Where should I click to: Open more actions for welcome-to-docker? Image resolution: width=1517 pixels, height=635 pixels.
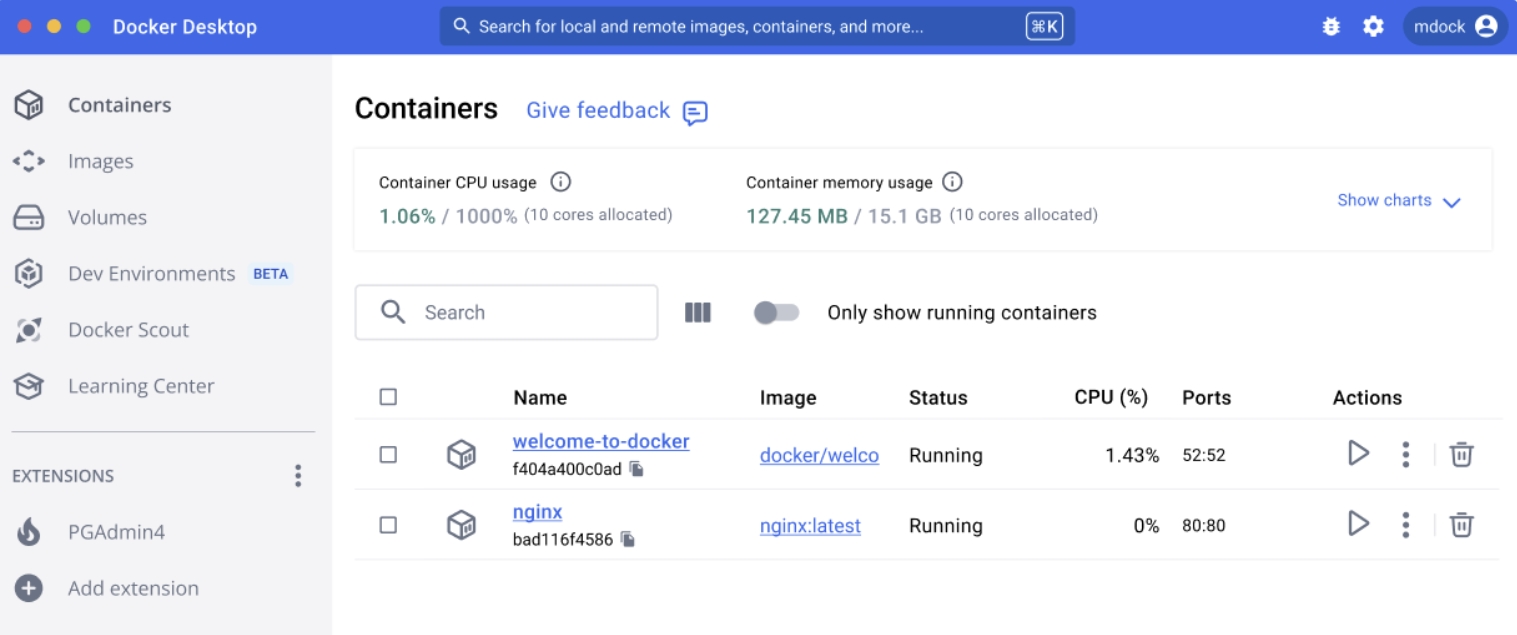coord(1405,454)
